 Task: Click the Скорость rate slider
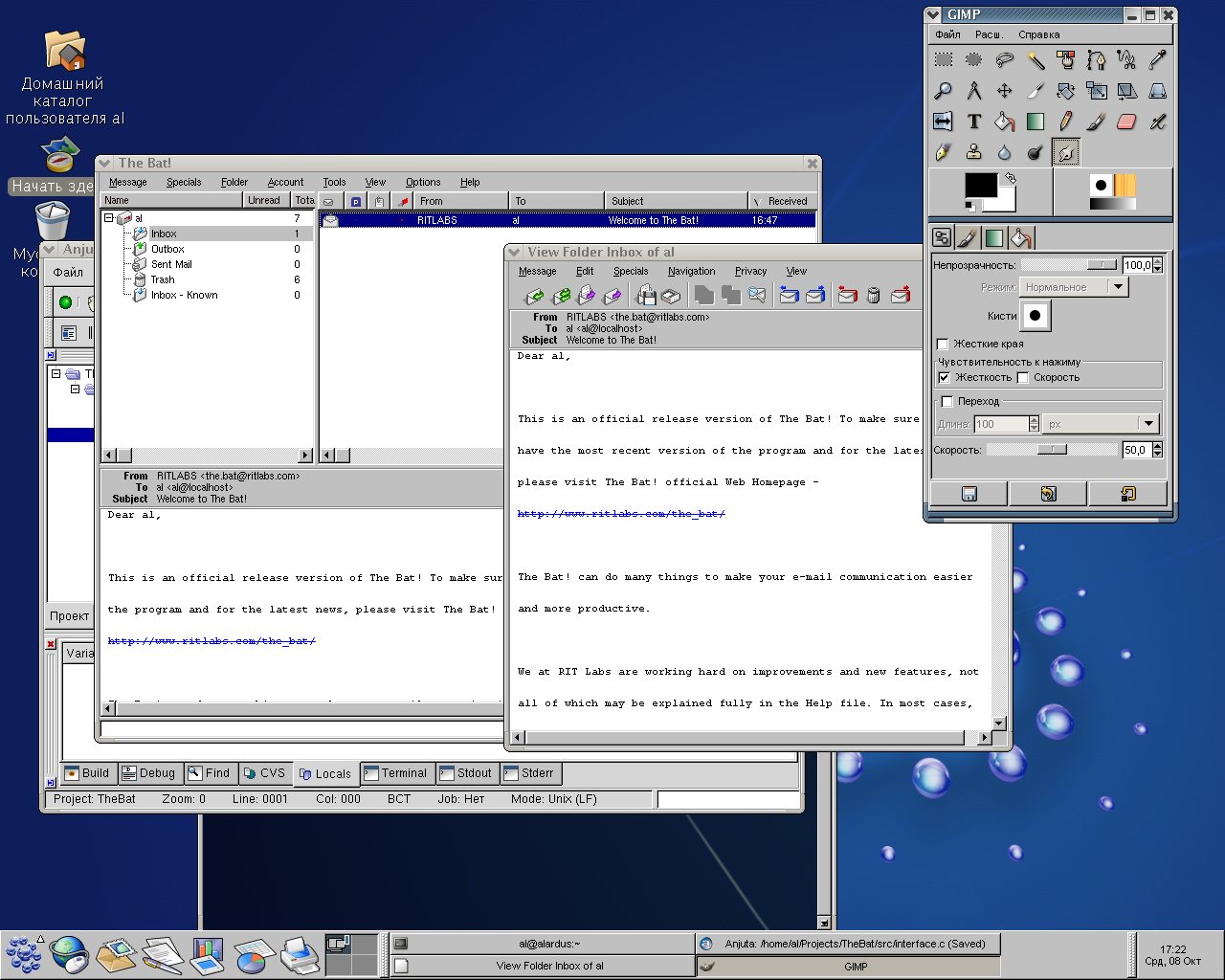click(x=1053, y=450)
